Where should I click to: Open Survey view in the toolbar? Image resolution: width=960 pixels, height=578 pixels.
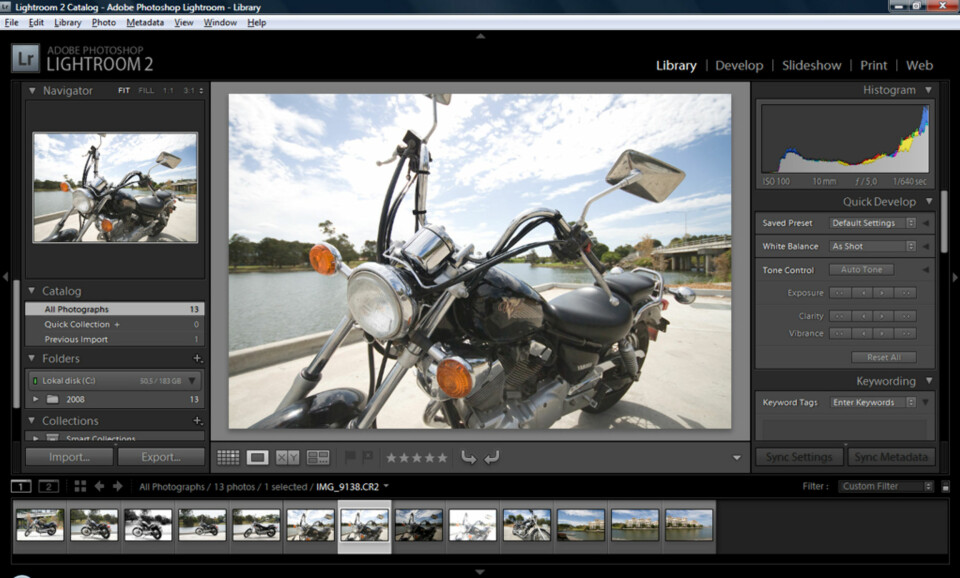[x=318, y=457]
